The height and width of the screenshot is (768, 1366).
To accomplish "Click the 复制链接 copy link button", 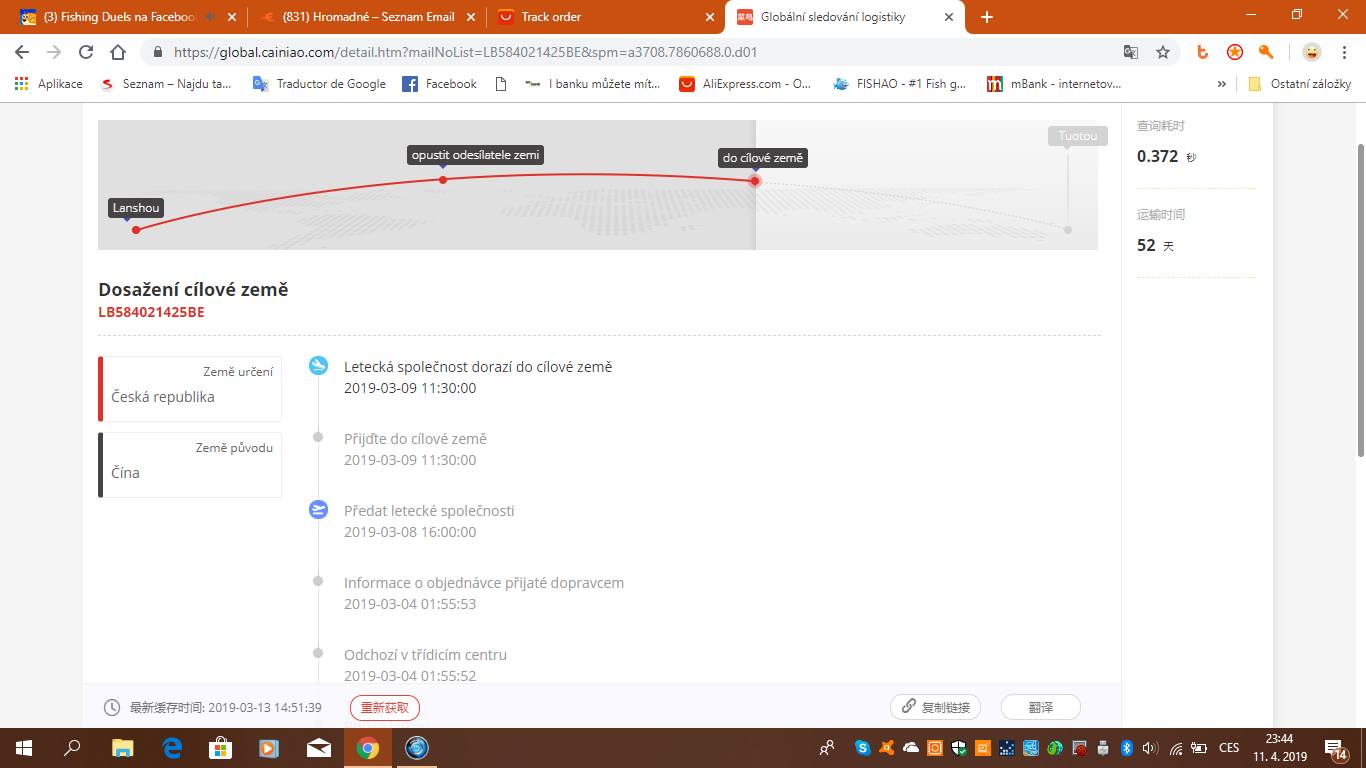I will pyautogui.click(x=935, y=707).
